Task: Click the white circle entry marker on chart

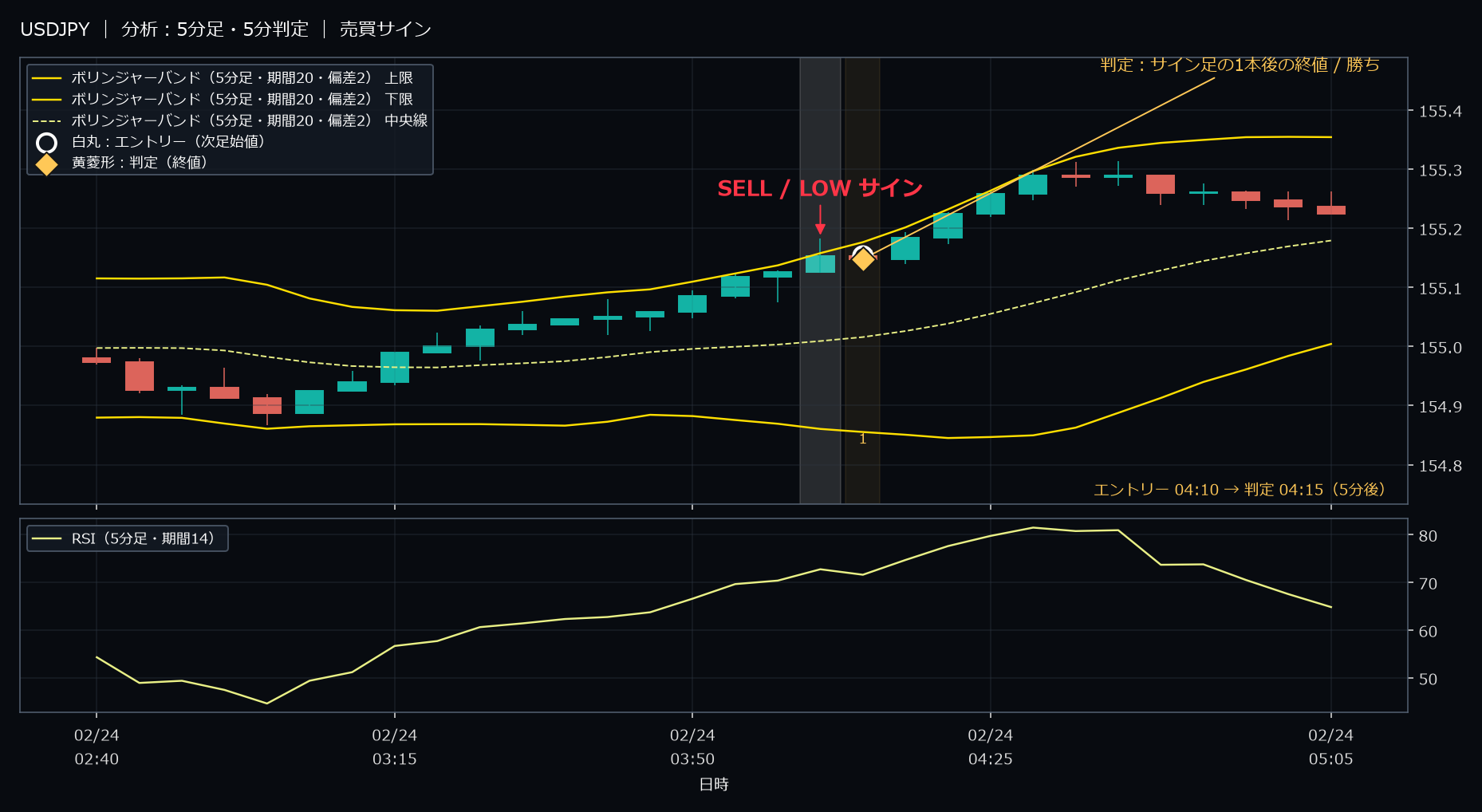Action: pos(862,255)
